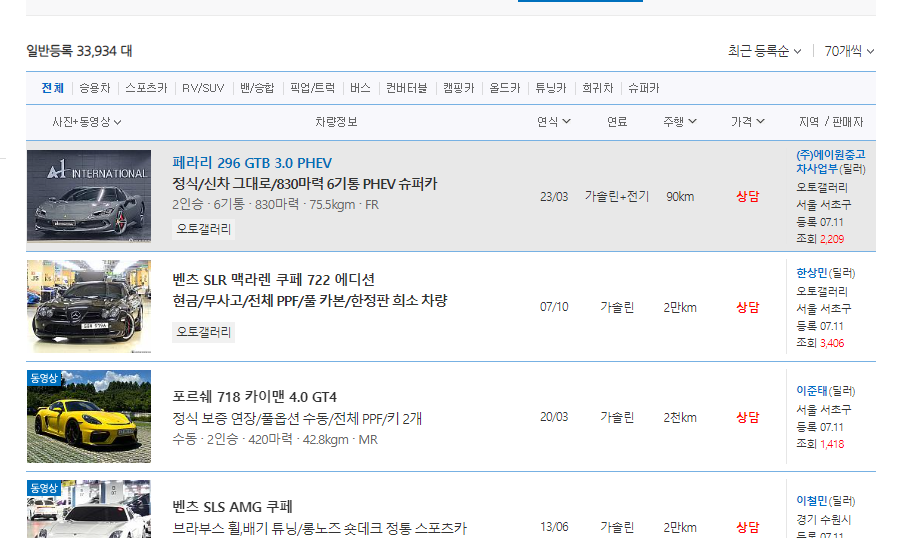Click the 90km mileage cell

pos(680,197)
